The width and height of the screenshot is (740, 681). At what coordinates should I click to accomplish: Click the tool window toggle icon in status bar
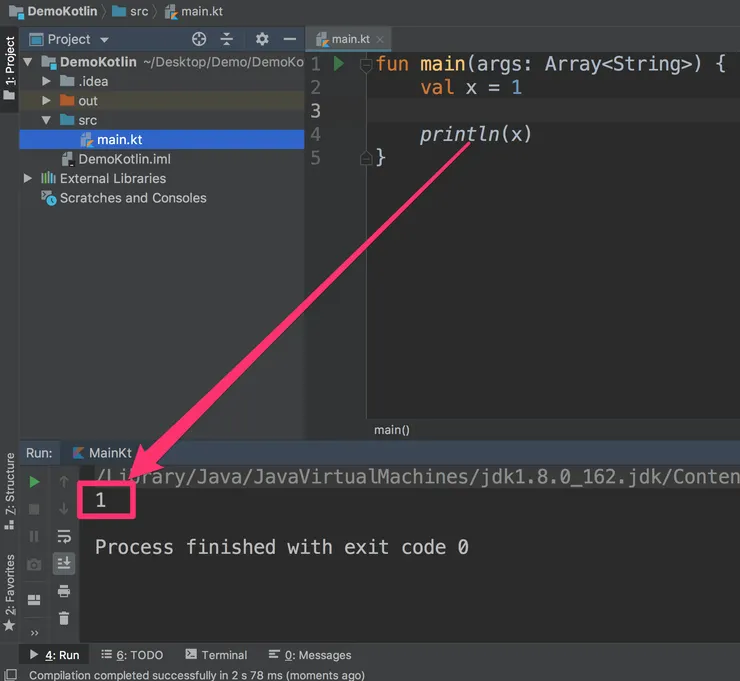(x=10, y=674)
